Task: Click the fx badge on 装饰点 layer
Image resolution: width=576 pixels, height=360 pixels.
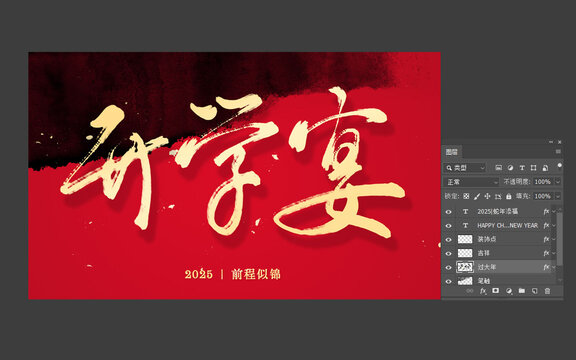Action: pos(546,239)
